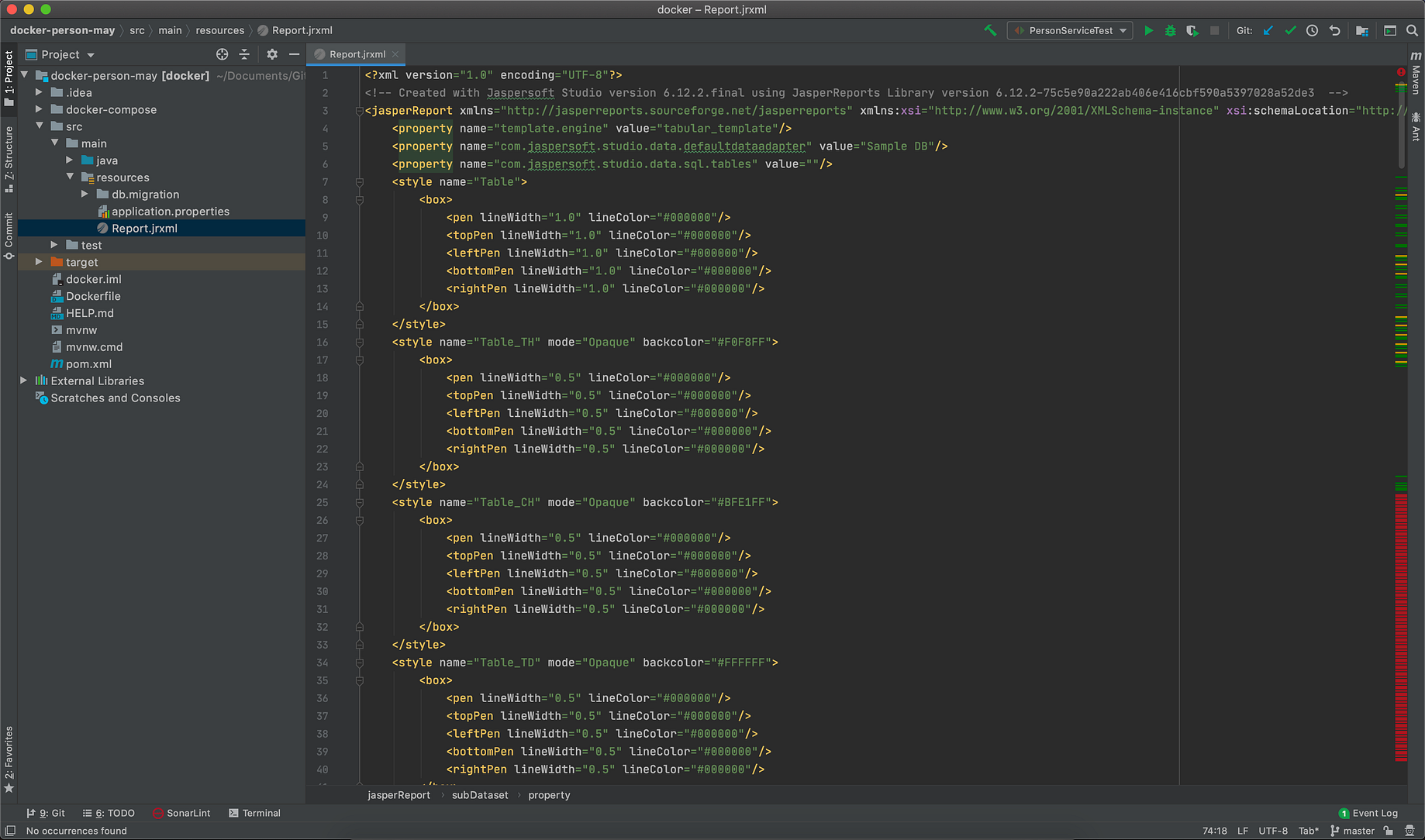
Task: Collapse the main folder
Action: [54, 143]
